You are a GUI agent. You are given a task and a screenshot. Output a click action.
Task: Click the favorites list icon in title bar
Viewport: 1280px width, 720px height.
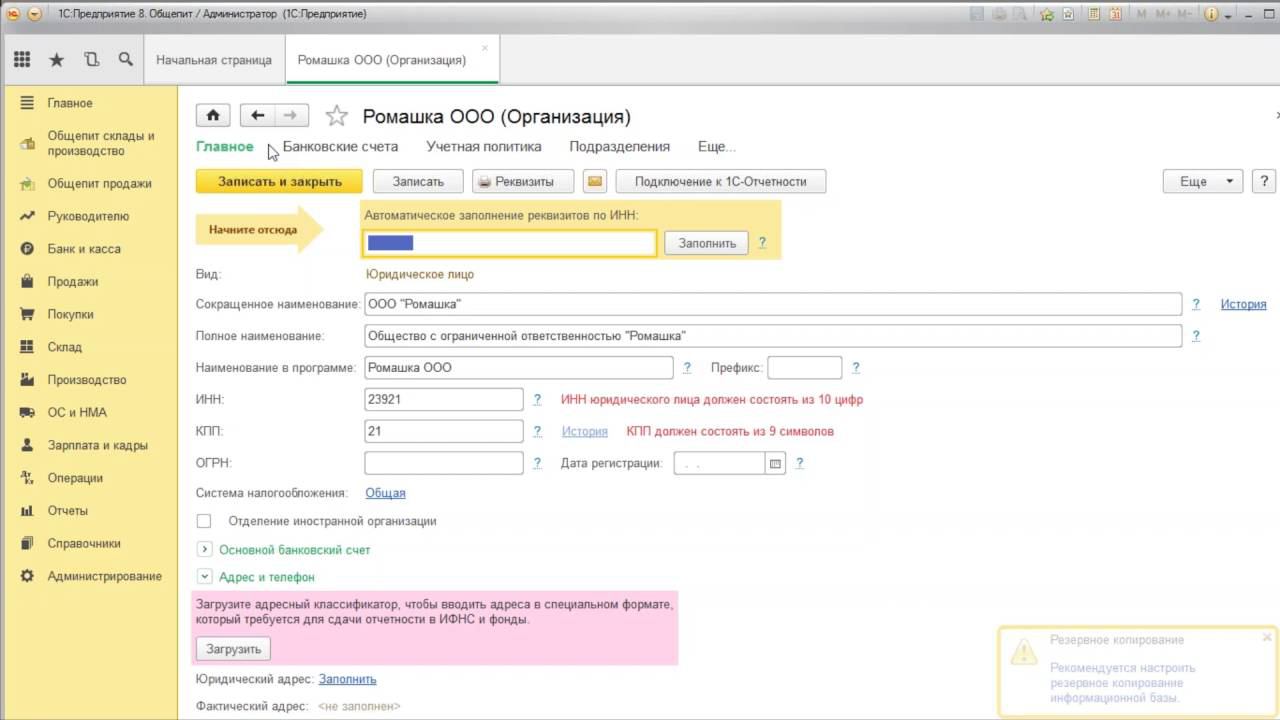point(1069,14)
